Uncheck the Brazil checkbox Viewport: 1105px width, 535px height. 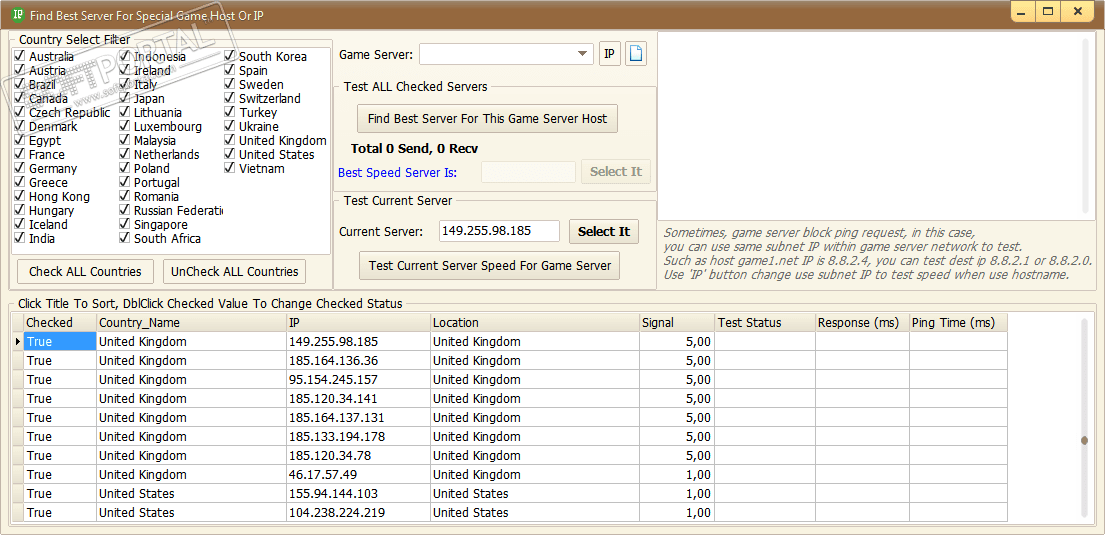click(x=20, y=84)
